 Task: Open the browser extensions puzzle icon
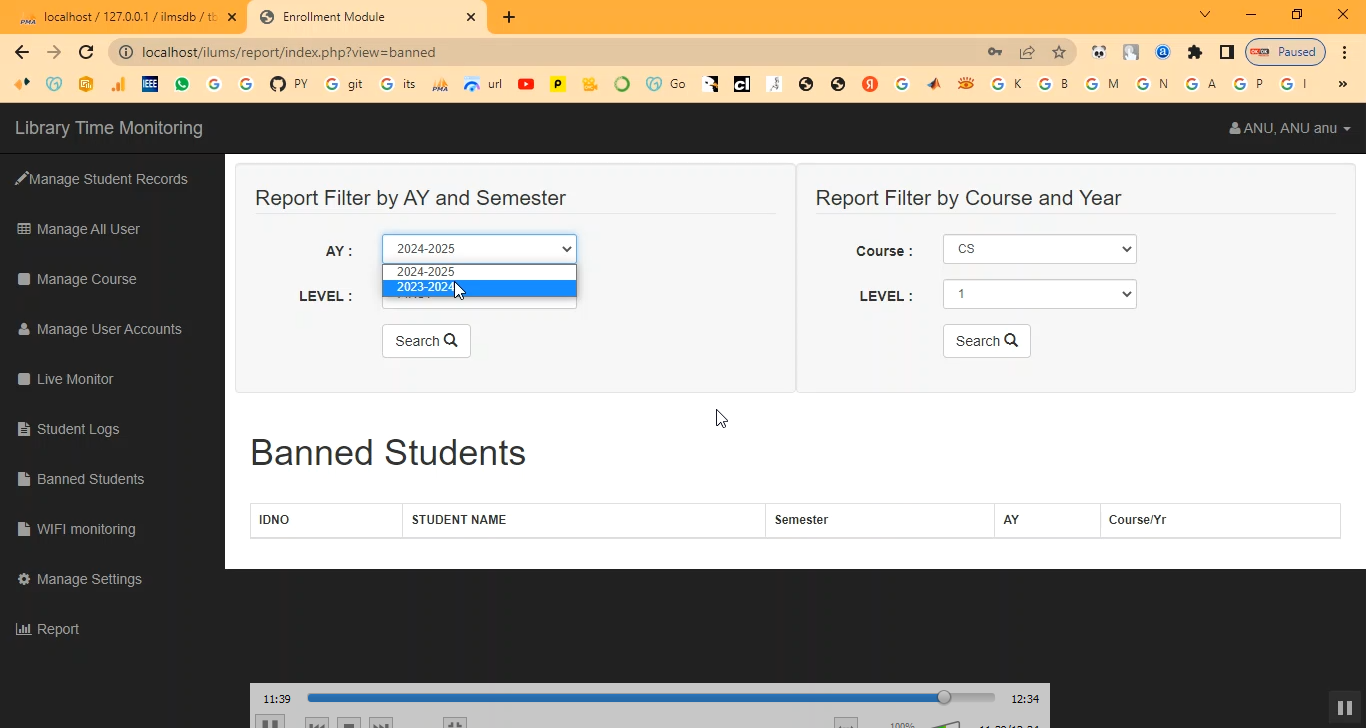coord(1194,52)
